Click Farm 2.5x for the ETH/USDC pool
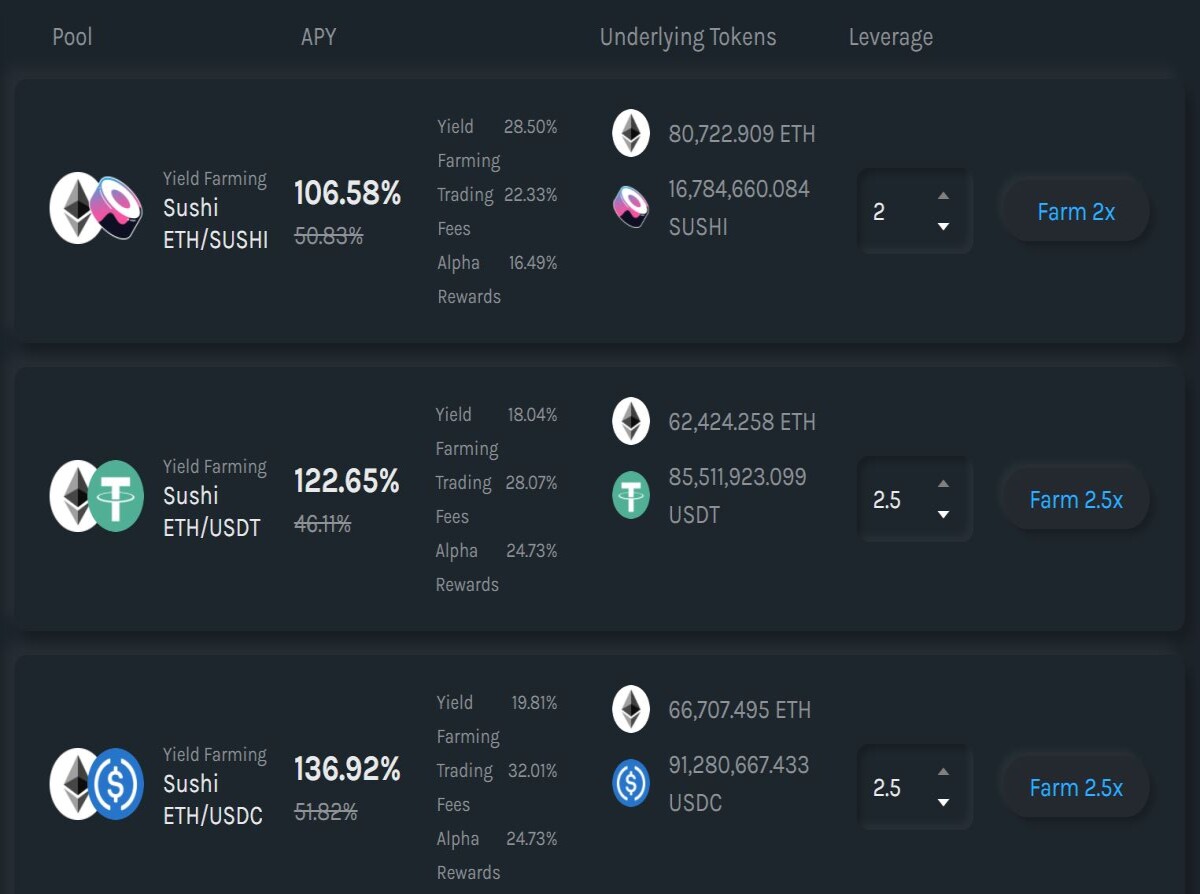The height and width of the screenshot is (894, 1200). point(1076,787)
